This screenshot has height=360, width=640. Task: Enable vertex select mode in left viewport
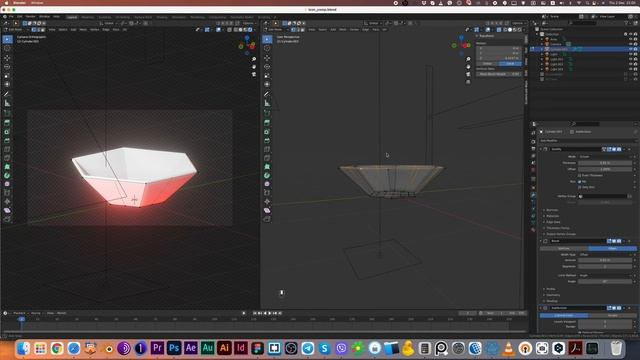33,29
